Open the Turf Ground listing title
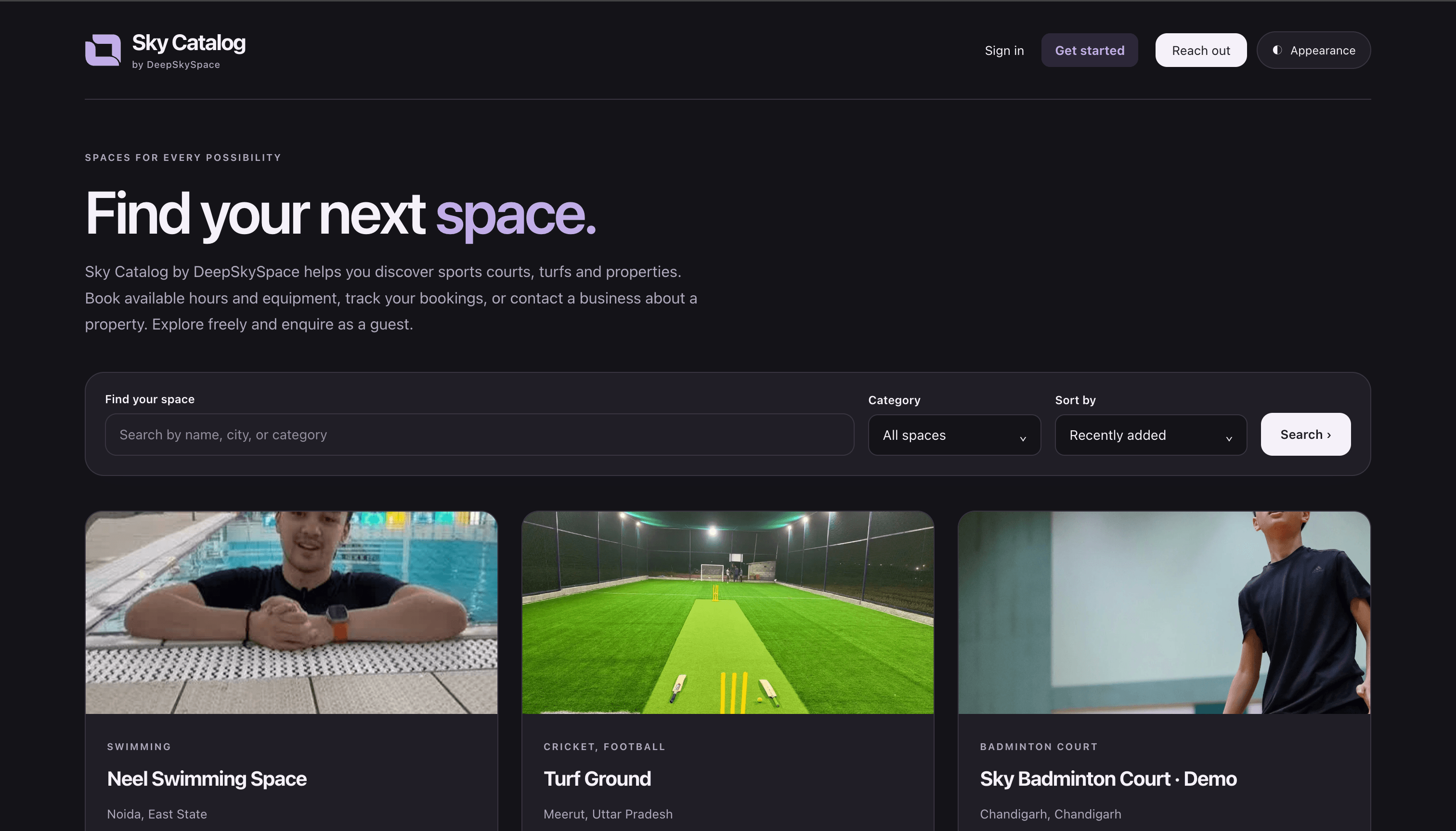 pos(597,779)
